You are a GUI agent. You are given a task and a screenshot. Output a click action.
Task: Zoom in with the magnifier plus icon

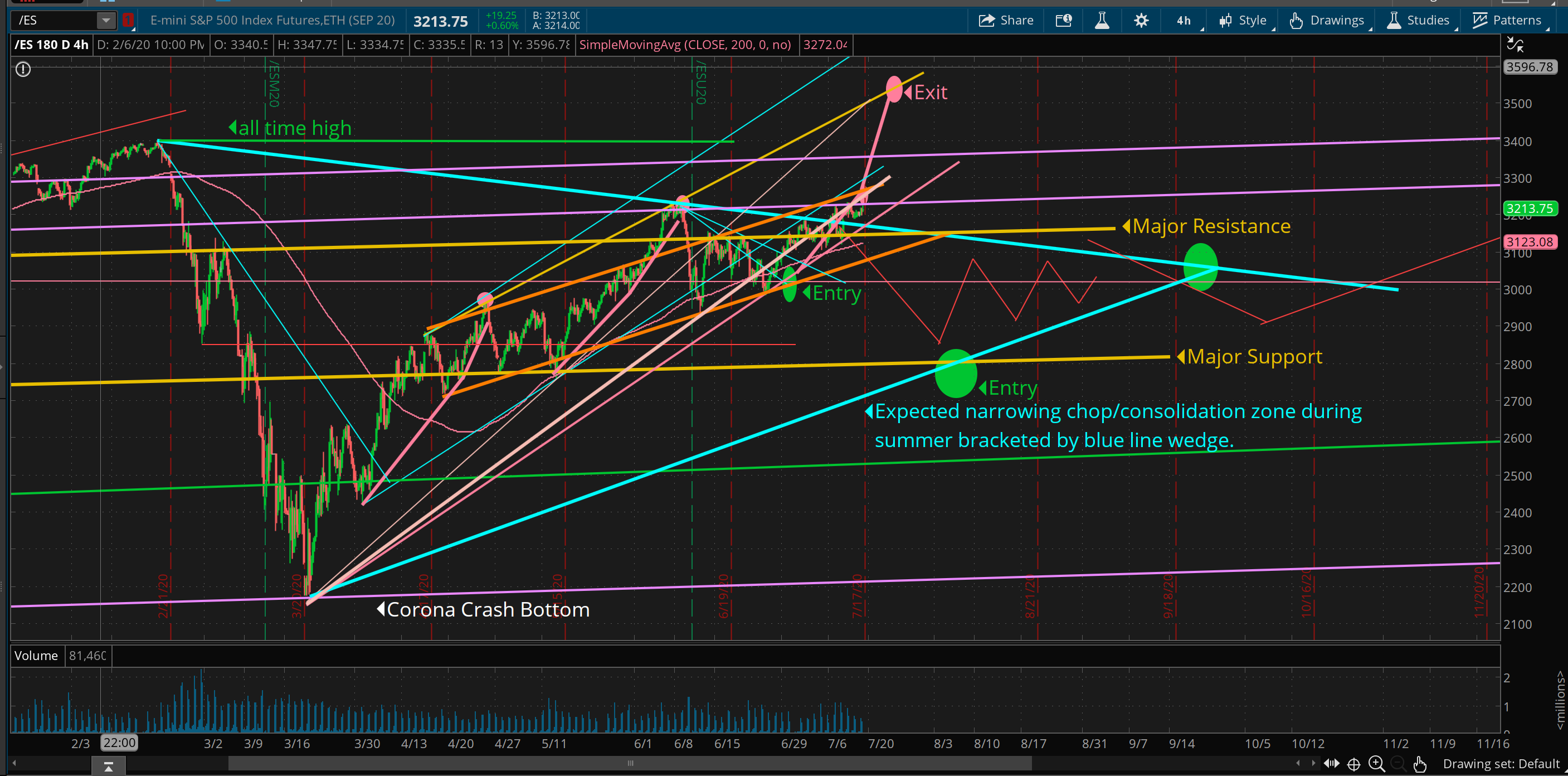[x=1376, y=764]
